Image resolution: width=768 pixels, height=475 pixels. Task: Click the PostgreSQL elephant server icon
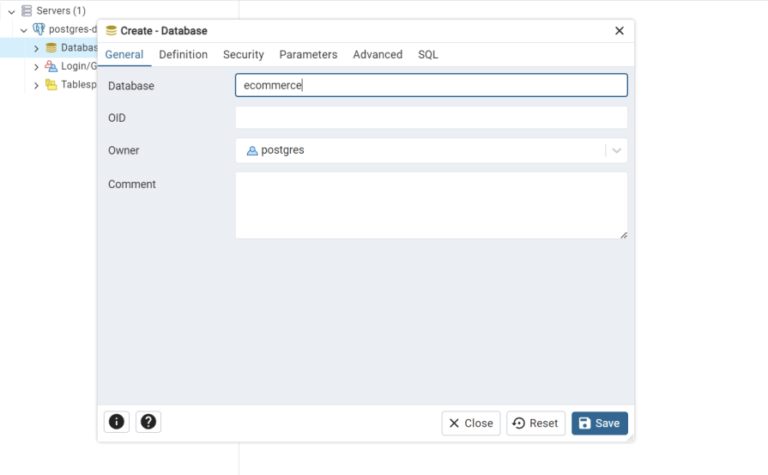pos(39,29)
